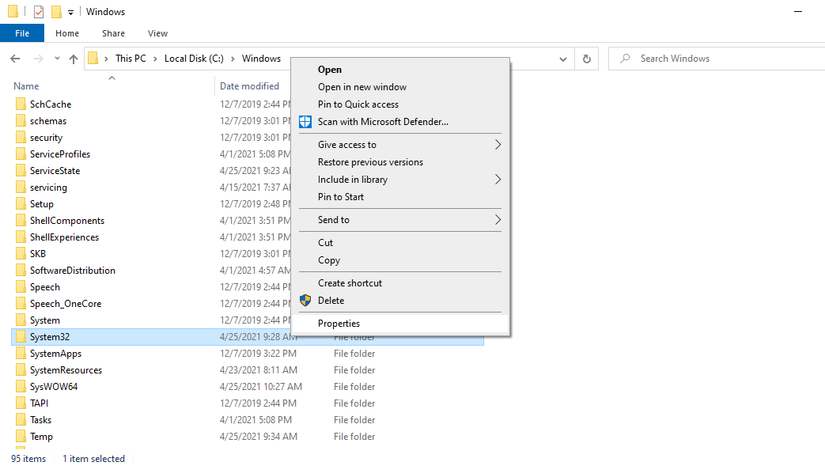Screen dimensions: 825x466
Task: Select the SystemResources folder name
Action: pyautogui.click(x=66, y=370)
